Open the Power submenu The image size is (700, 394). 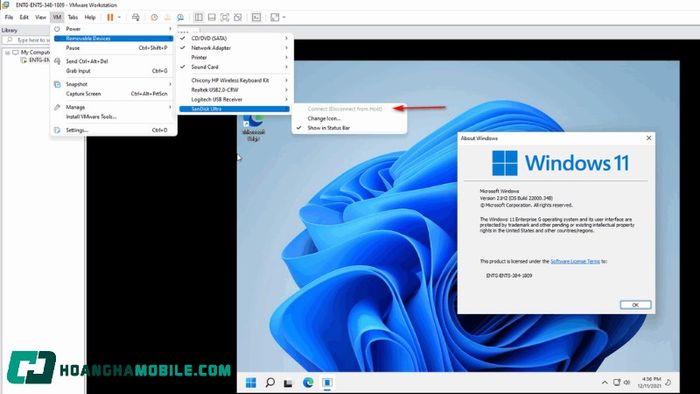[113, 29]
